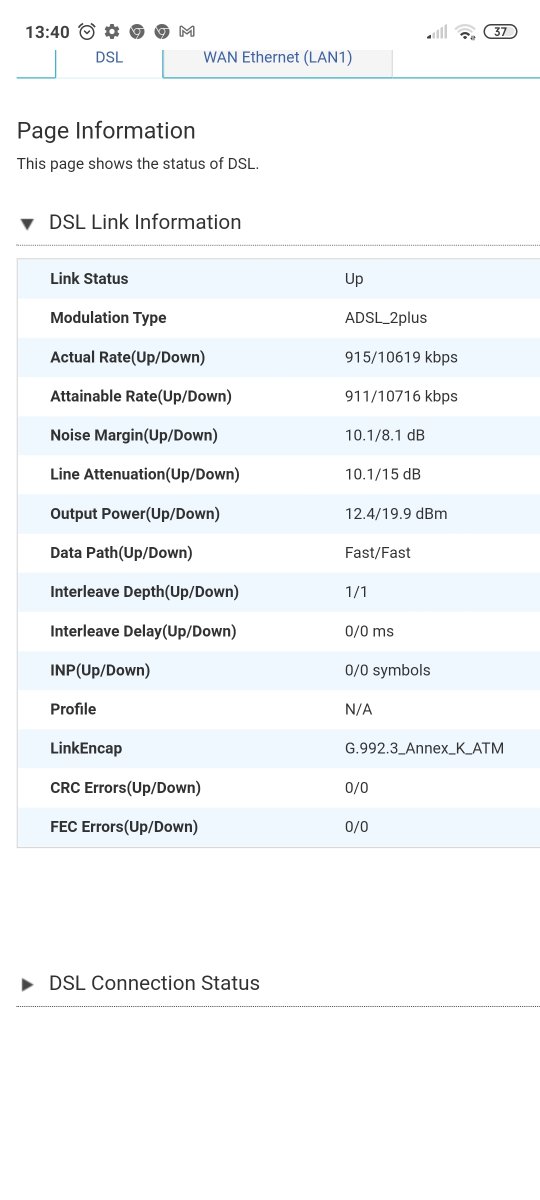Collapse the DSL Link Information section
Screen dimensions: 540x1200
click(x=27, y=224)
